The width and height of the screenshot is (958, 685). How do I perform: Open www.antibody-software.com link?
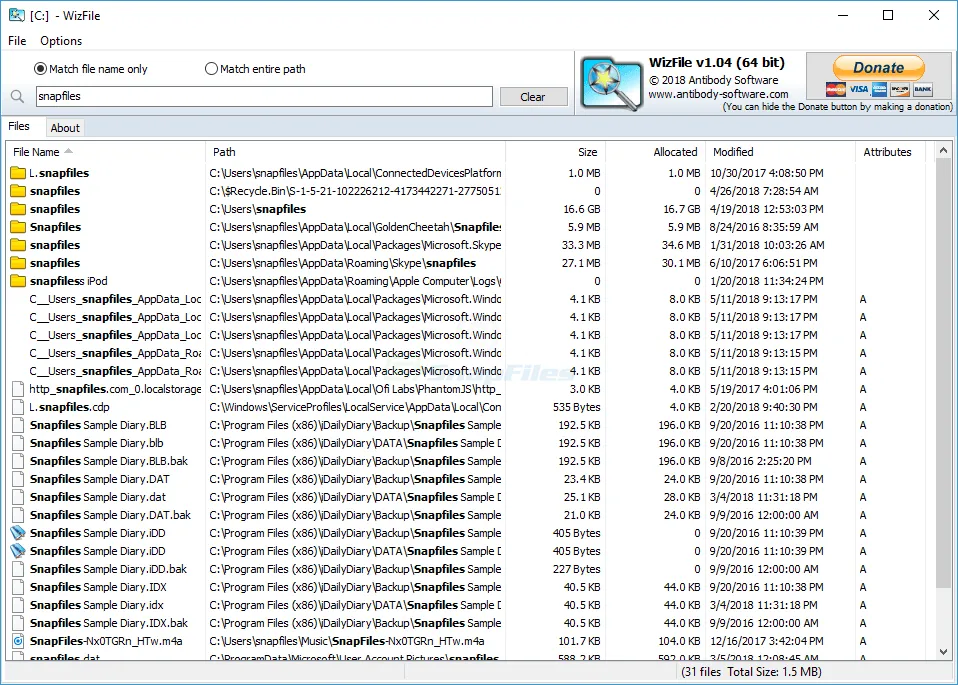click(x=718, y=94)
